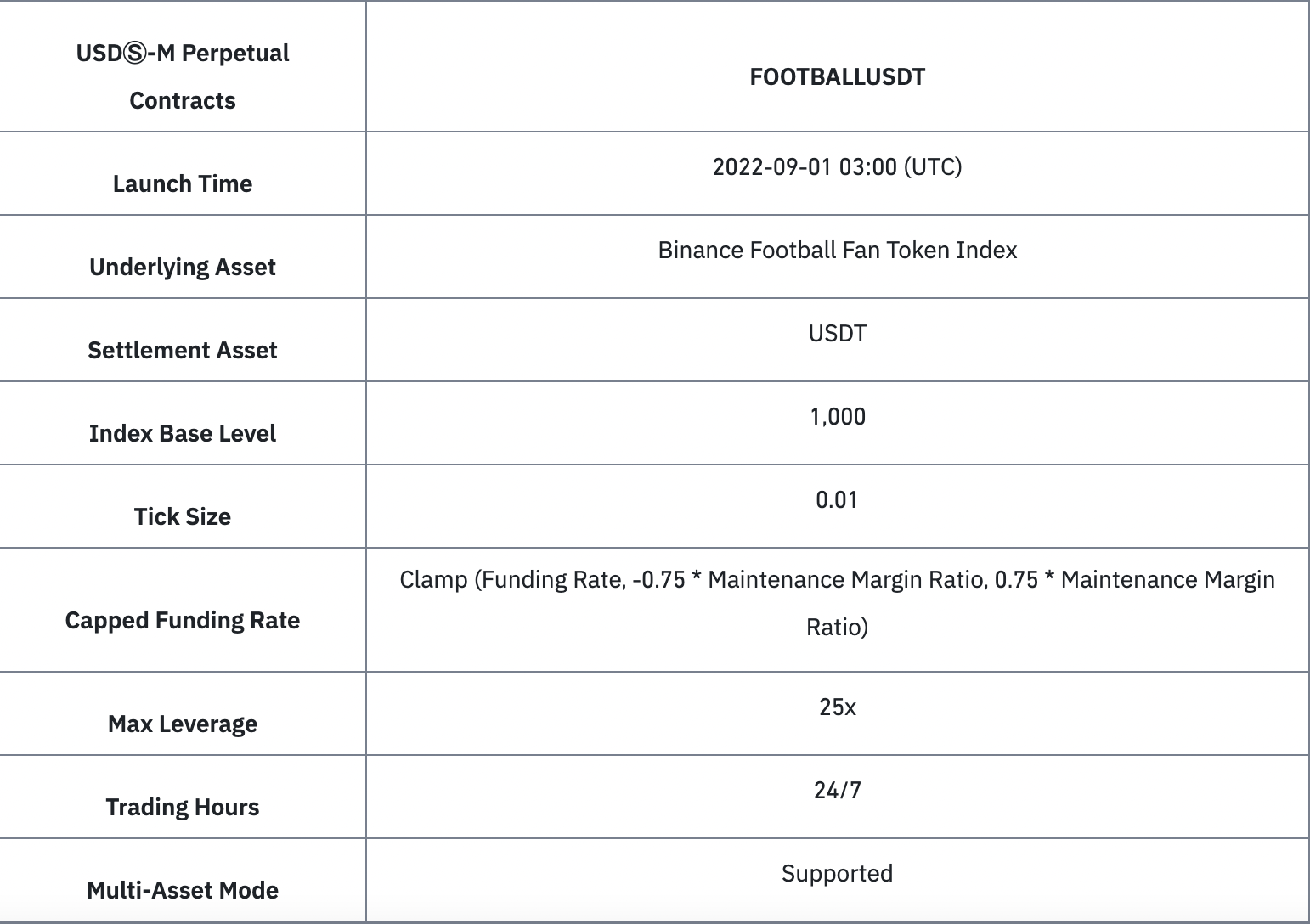Select Binance Football Fan Token Index text

coord(837,250)
